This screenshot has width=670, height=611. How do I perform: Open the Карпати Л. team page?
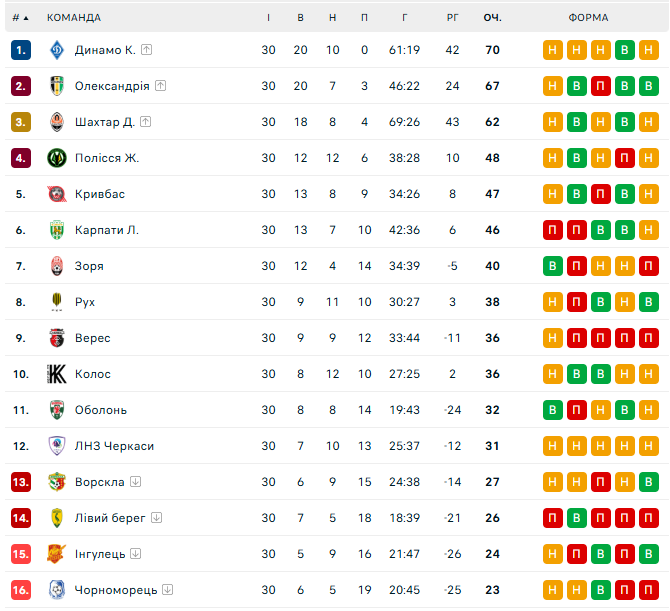point(107,230)
